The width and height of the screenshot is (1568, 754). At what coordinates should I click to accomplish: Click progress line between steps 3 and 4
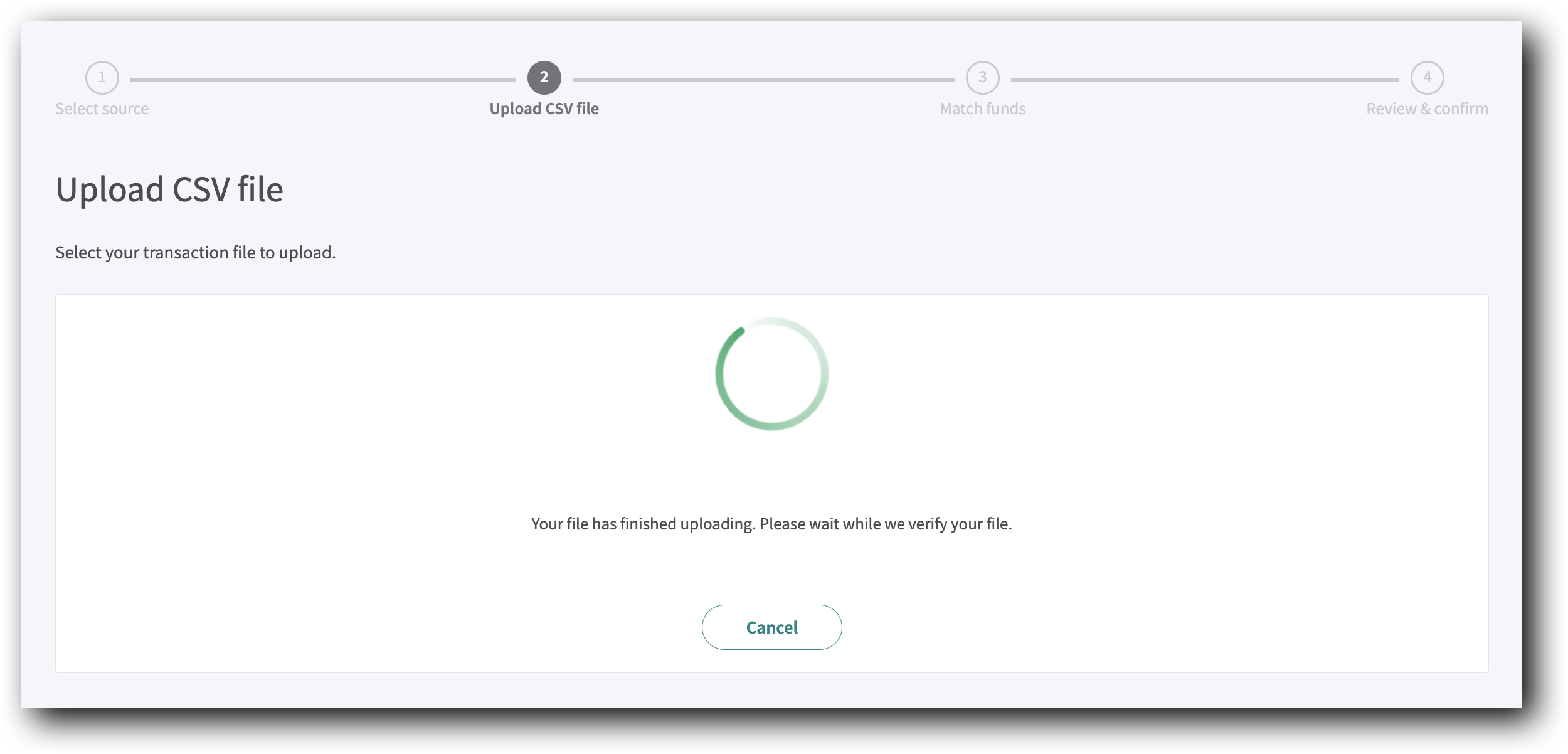(1205, 80)
